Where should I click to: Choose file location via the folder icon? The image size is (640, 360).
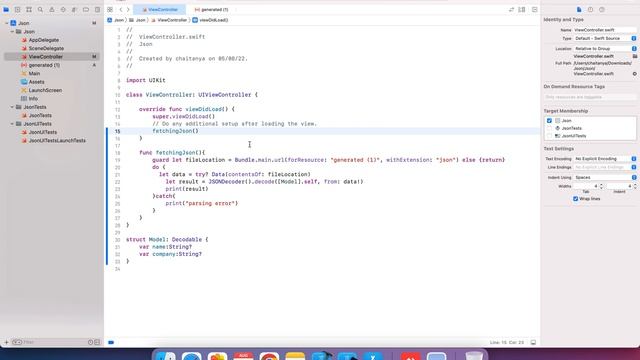(x=635, y=56)
